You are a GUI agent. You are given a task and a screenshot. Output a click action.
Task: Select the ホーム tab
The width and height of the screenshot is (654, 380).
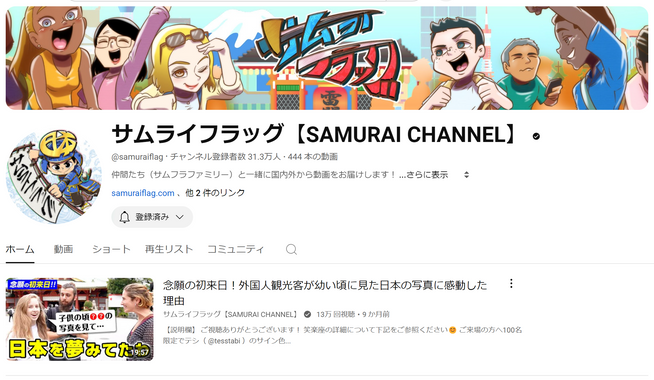[x=20, y=249]
